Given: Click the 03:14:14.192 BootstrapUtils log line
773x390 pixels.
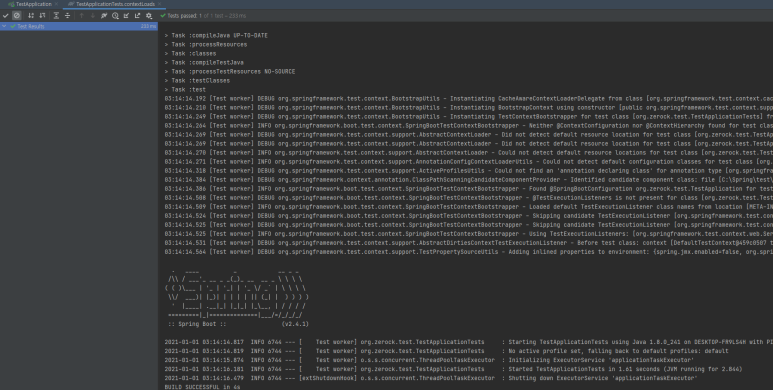Looking at the screenshot, I should tap(468, 99).
